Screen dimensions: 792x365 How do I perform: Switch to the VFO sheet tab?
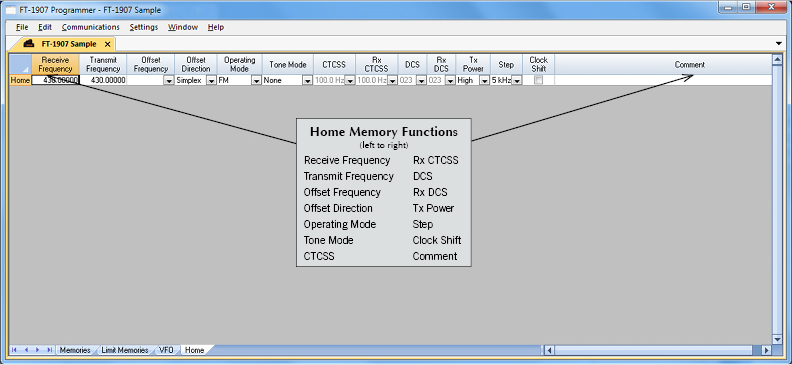click(x=166, y=350)
